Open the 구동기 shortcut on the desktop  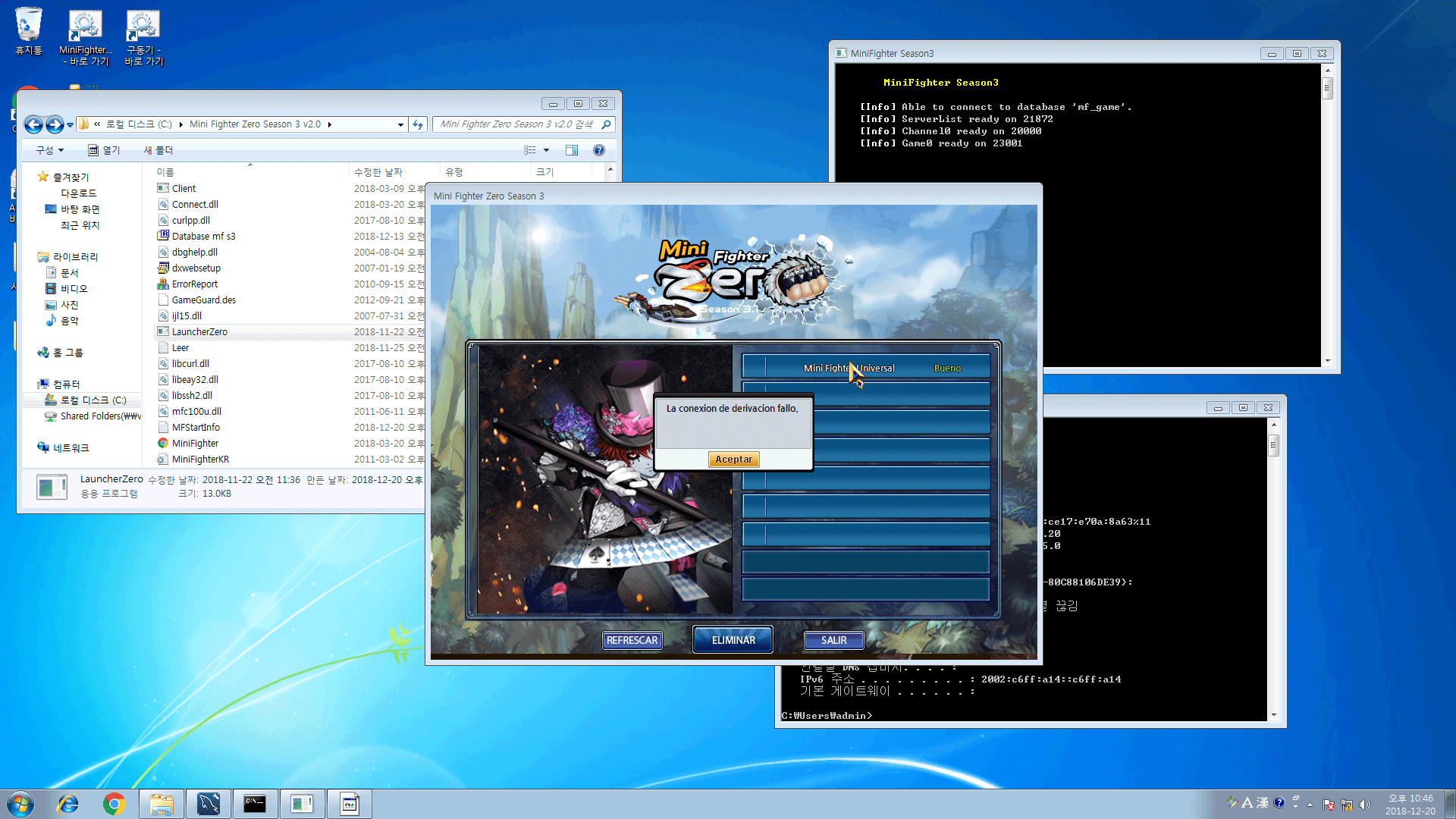[x=143, y=38]
